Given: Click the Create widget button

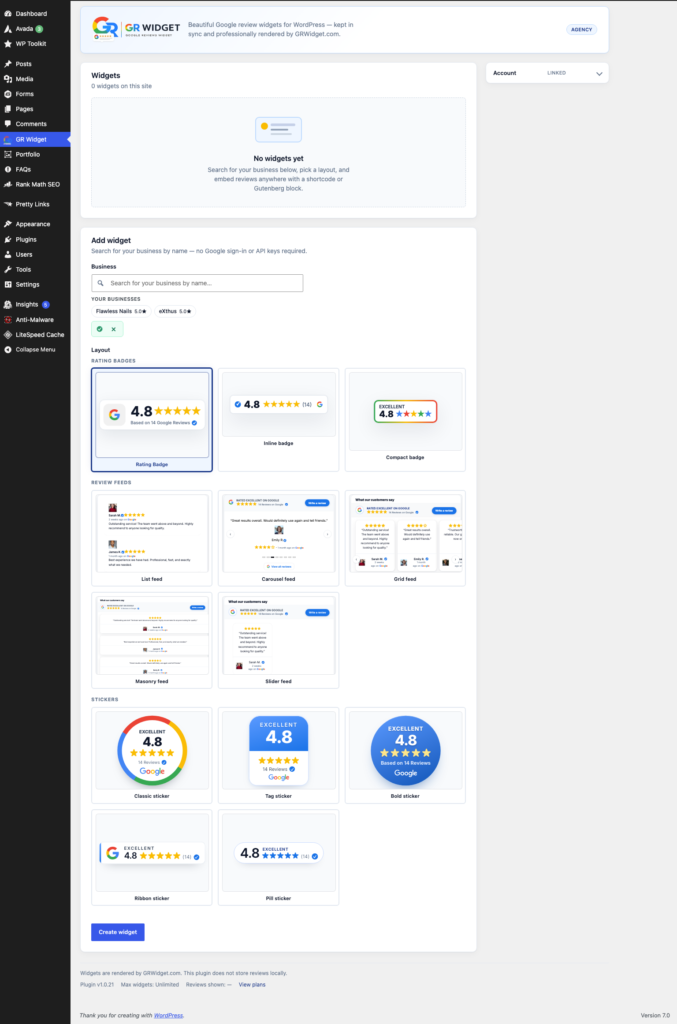Looking at the screenshot, I should click(118, 932).
